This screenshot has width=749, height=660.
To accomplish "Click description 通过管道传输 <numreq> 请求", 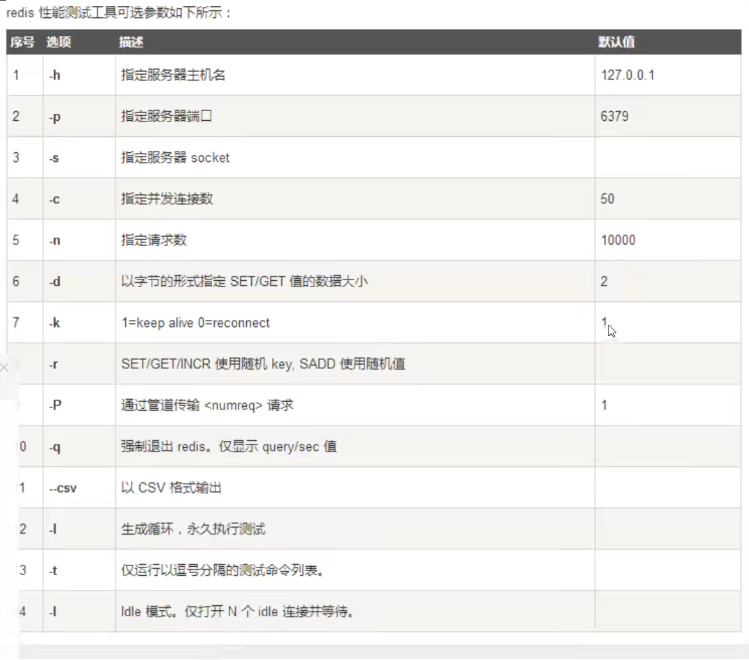I will click(207, 405).
